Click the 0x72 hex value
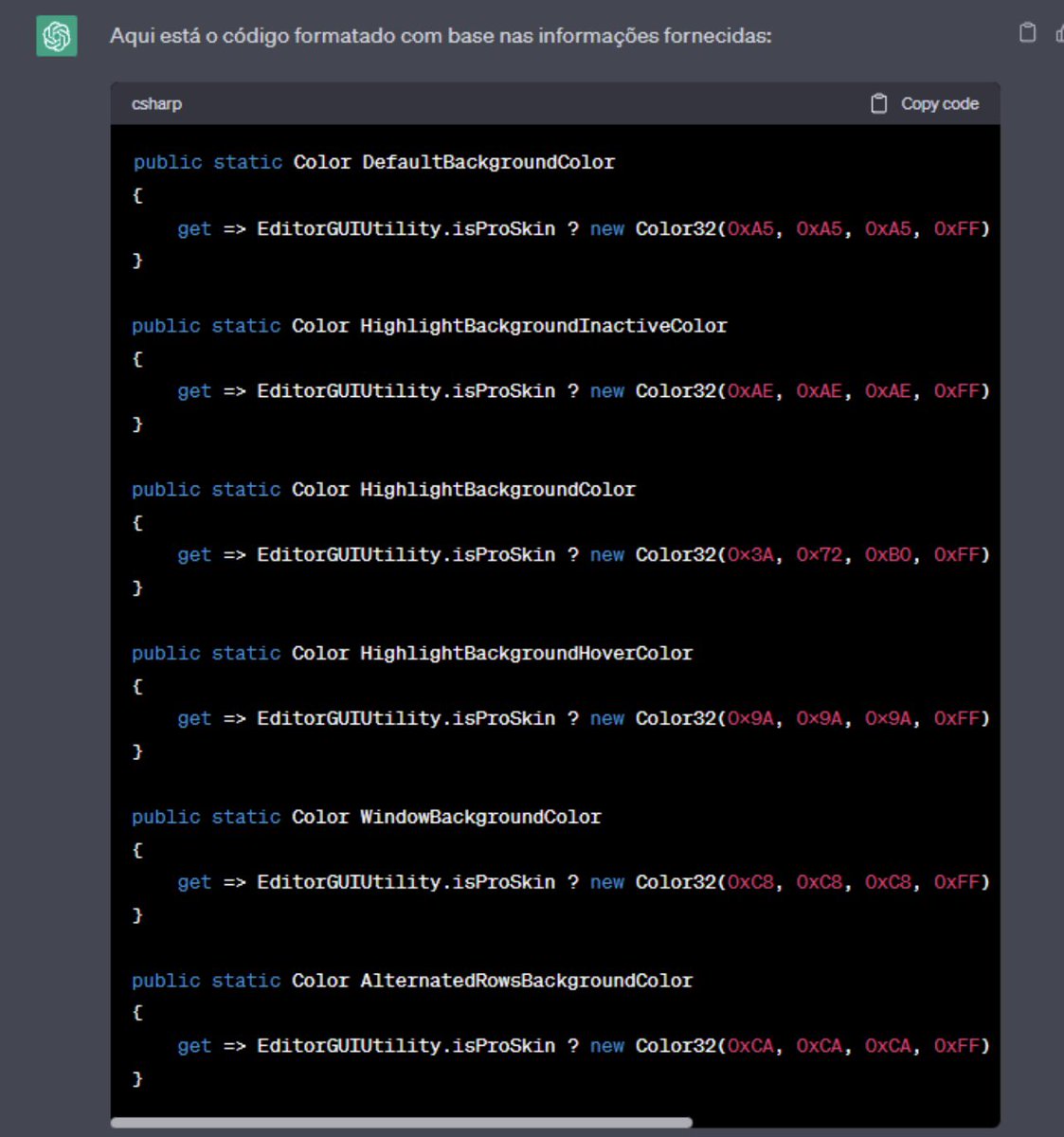This screenshot has width=1064, height=1137. [x=820, y=555]
